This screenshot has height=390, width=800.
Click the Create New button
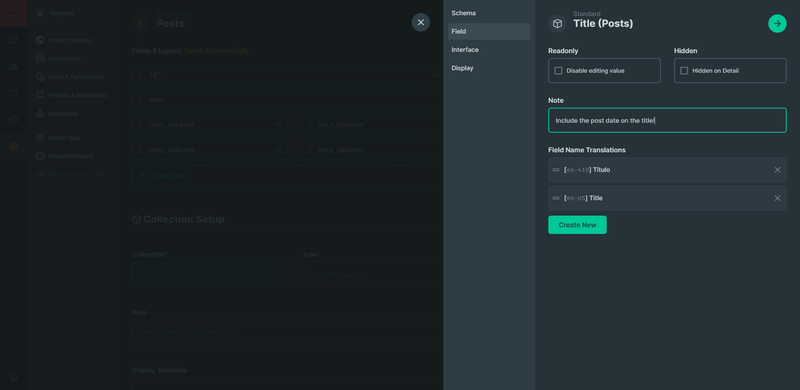[577, 225]
